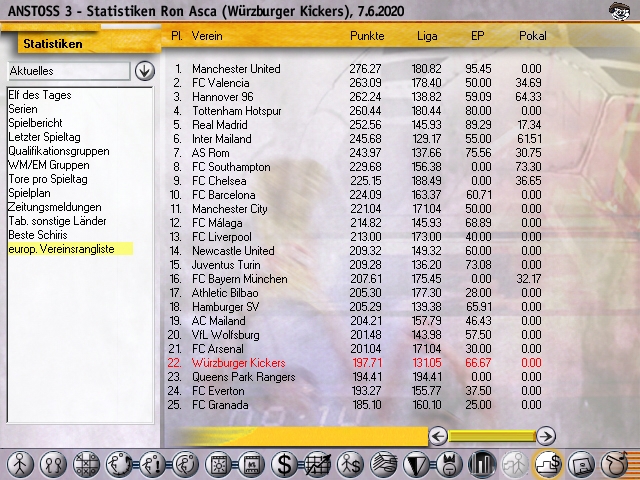Open WM/EM Gruppen entry
640x480 pixels.
point(49,165)
